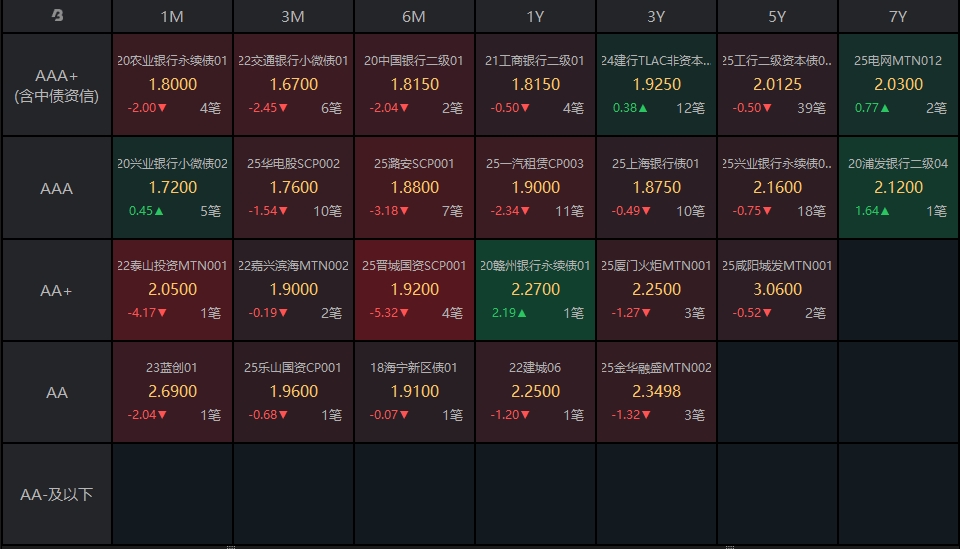The image size is (960, 549).
Task: Open the 20农业银行永续债01 bond cell
Action: coord(172,84)
